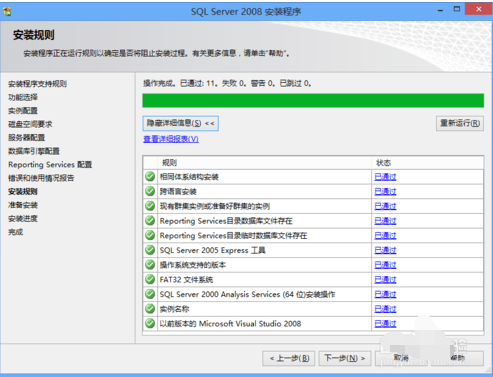Click the SQL Server setup icon in title bar
493x377 pixels.
(7, 12)
